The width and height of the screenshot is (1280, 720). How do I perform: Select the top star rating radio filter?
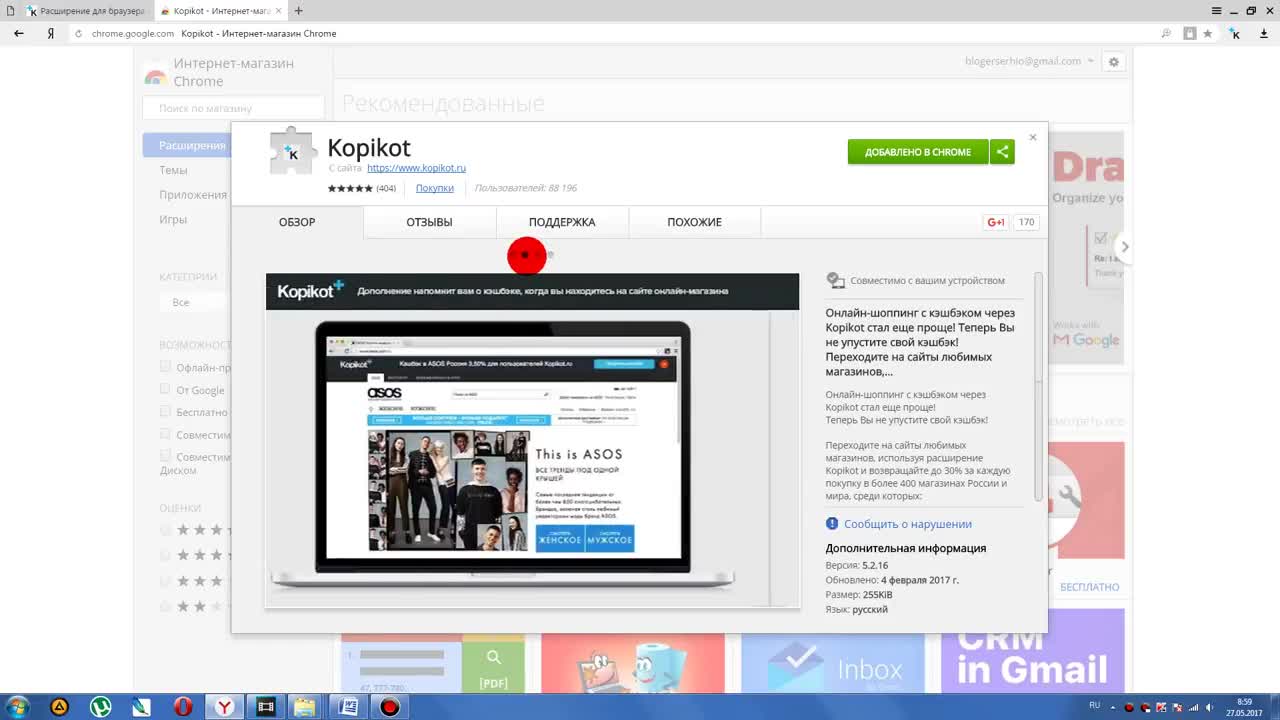[166, 530]
